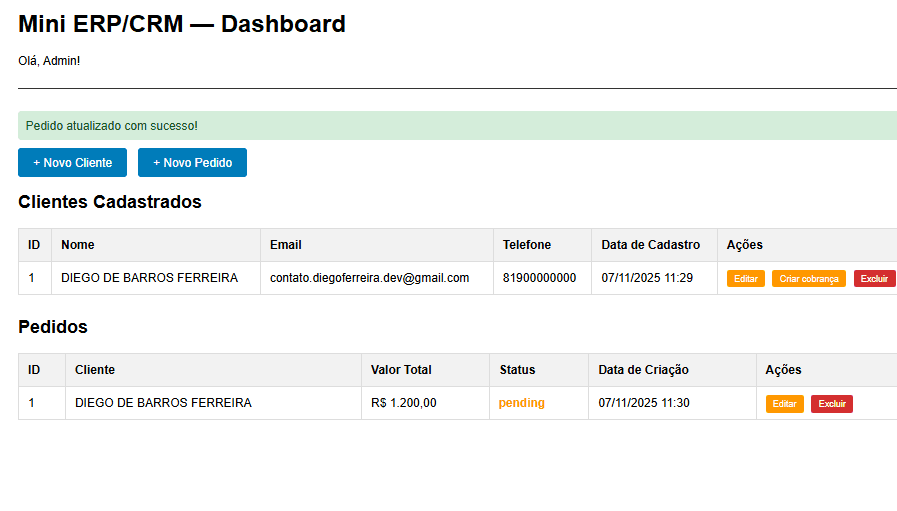Click the Telefone column header
Screen dimensions: 897x511
[527, 245]
